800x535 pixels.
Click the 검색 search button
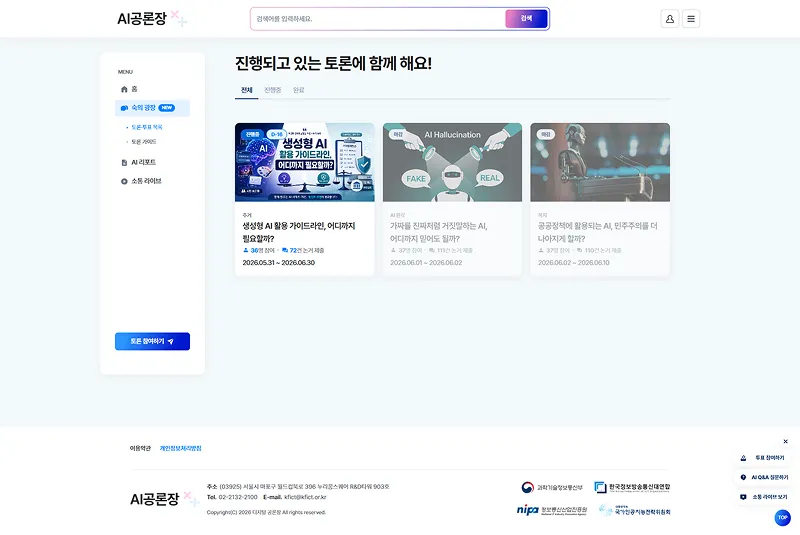(x=526, y=19)
